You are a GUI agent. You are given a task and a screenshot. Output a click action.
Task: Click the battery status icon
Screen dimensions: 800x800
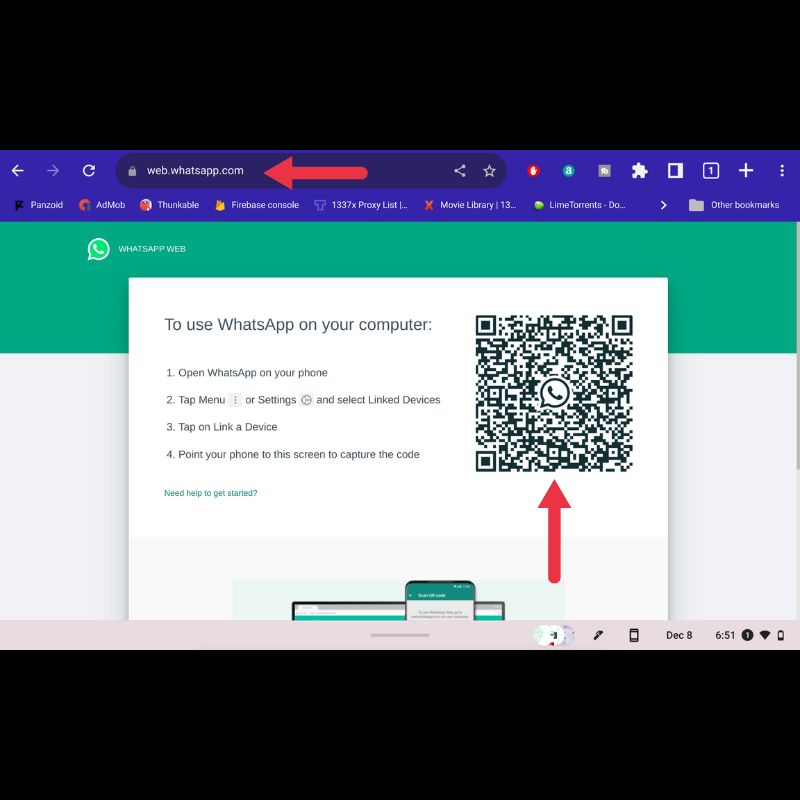(781, 635)
